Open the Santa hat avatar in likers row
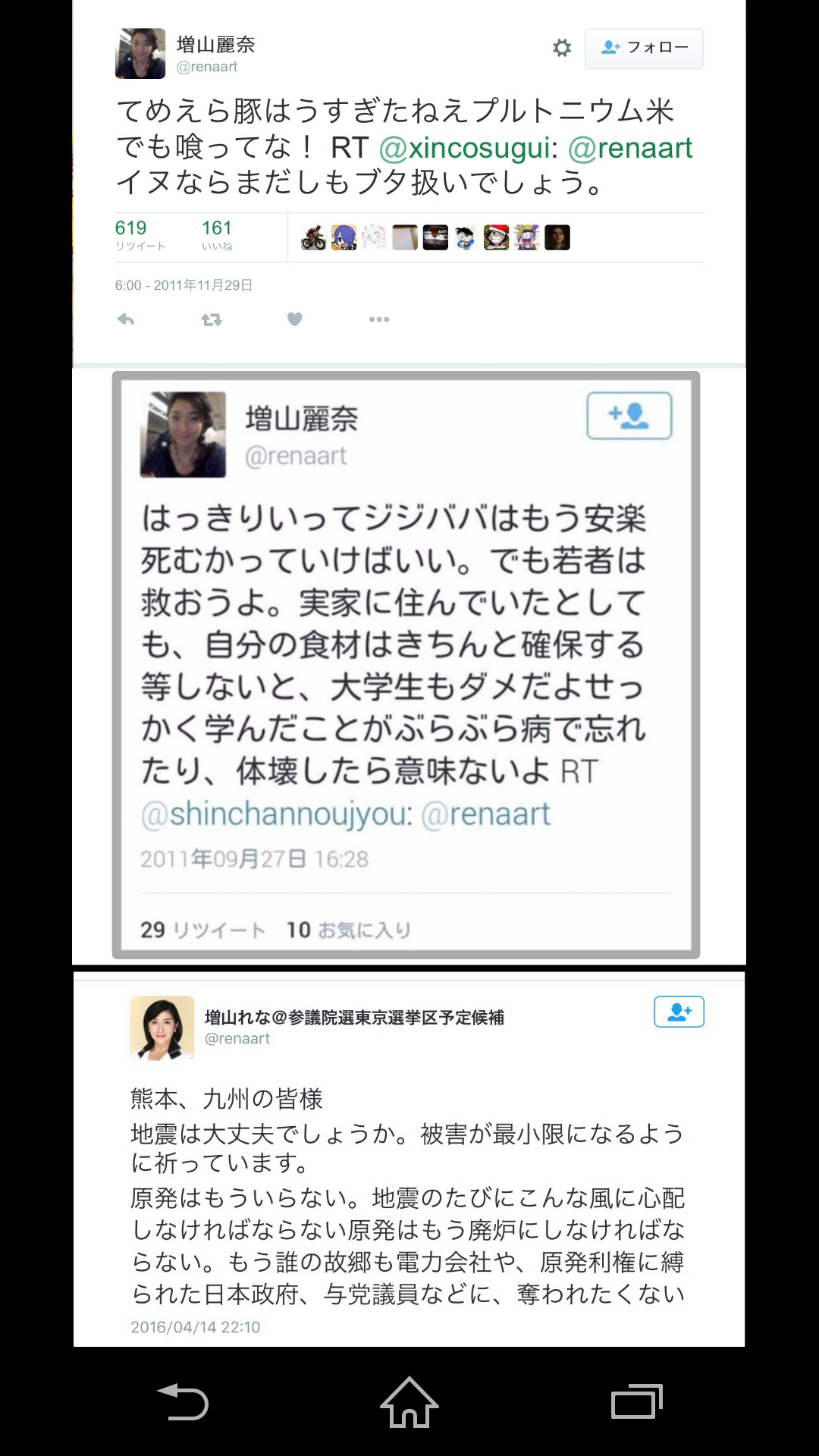Viewport: 819px width, 1456px height. point(496,237)
